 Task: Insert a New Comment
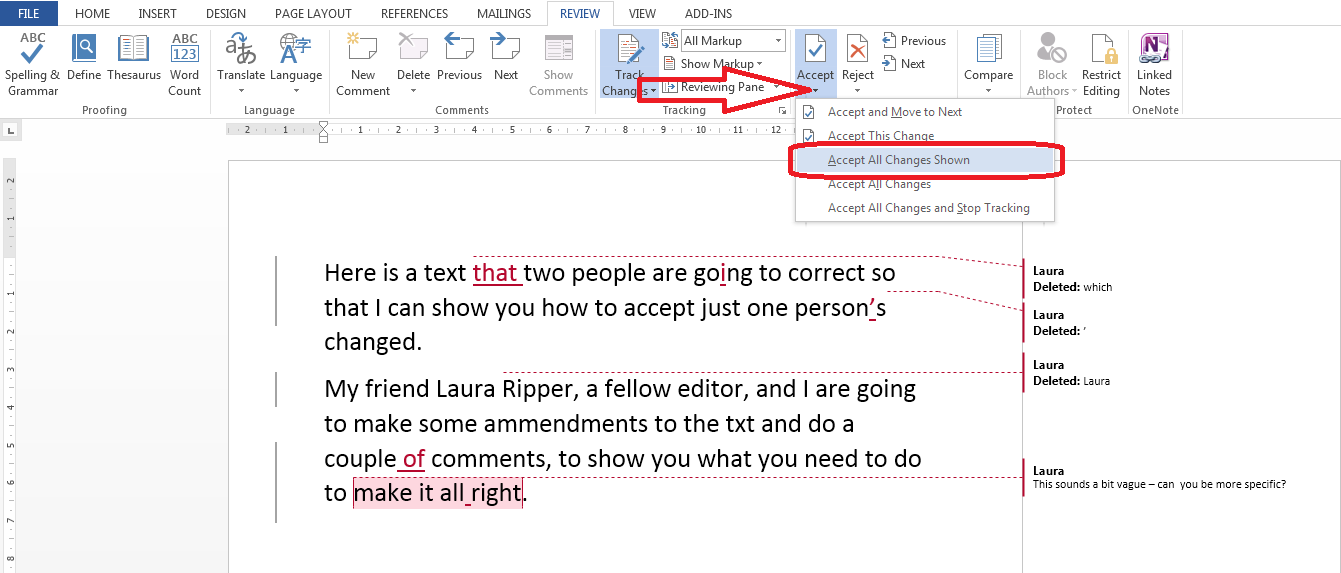coord(362,63)
